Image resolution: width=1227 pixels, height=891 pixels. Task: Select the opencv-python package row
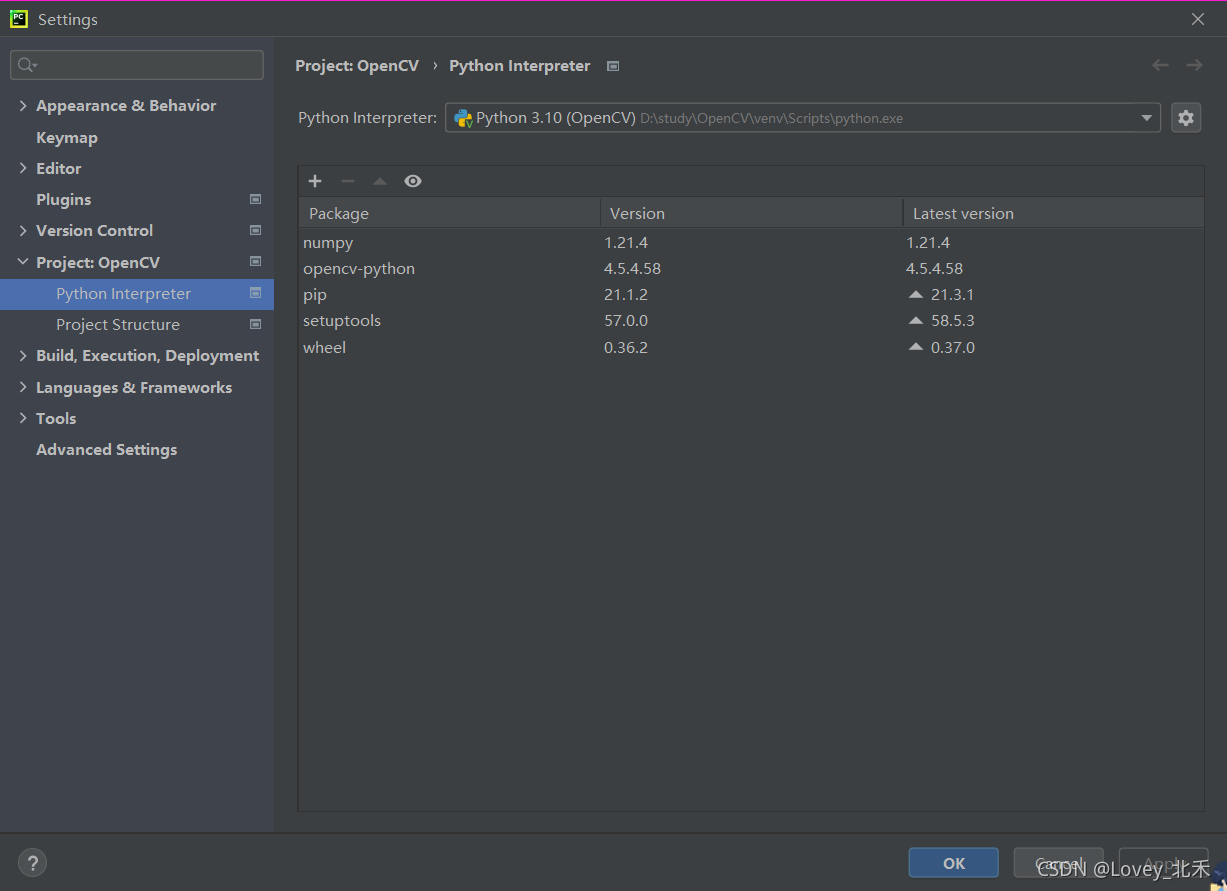tap(751, 268)
